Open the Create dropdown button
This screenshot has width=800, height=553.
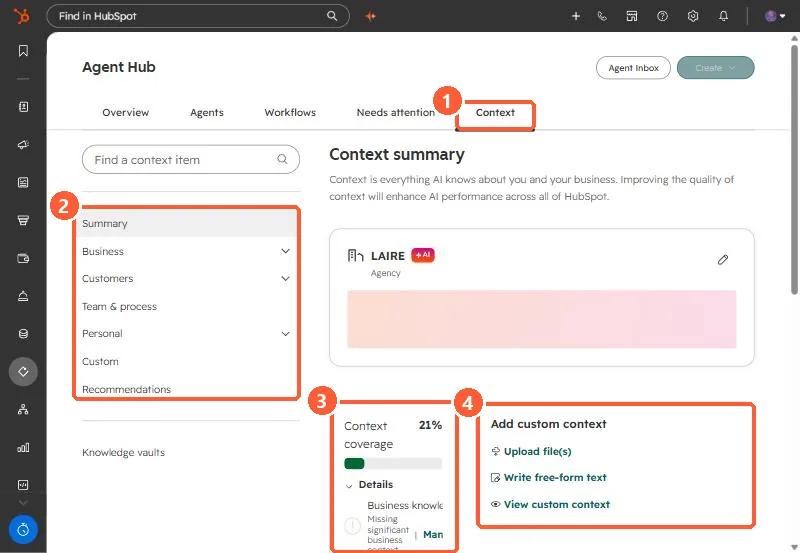pos(715,68)
